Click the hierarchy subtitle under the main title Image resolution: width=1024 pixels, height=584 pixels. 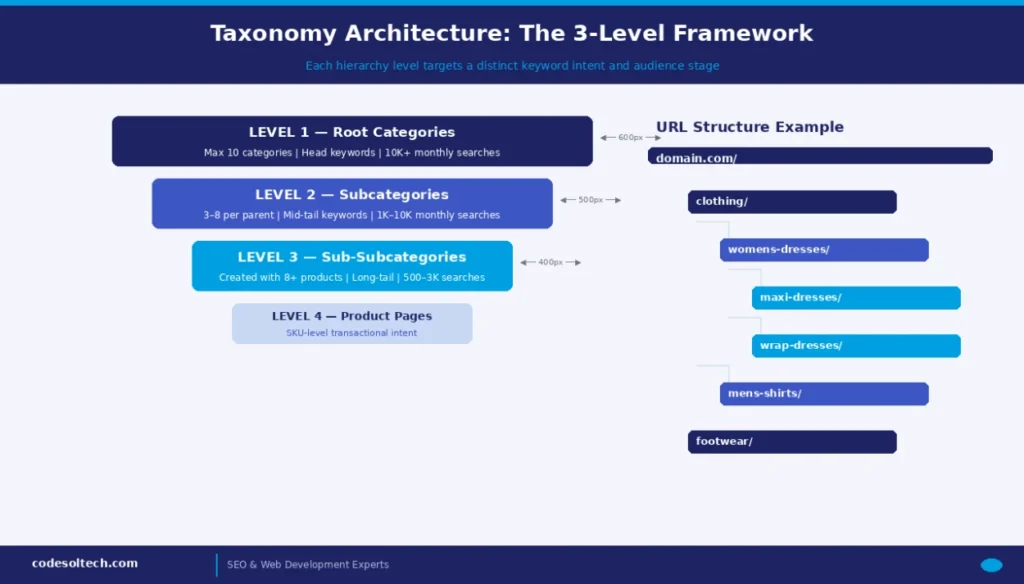coord(511,65)
